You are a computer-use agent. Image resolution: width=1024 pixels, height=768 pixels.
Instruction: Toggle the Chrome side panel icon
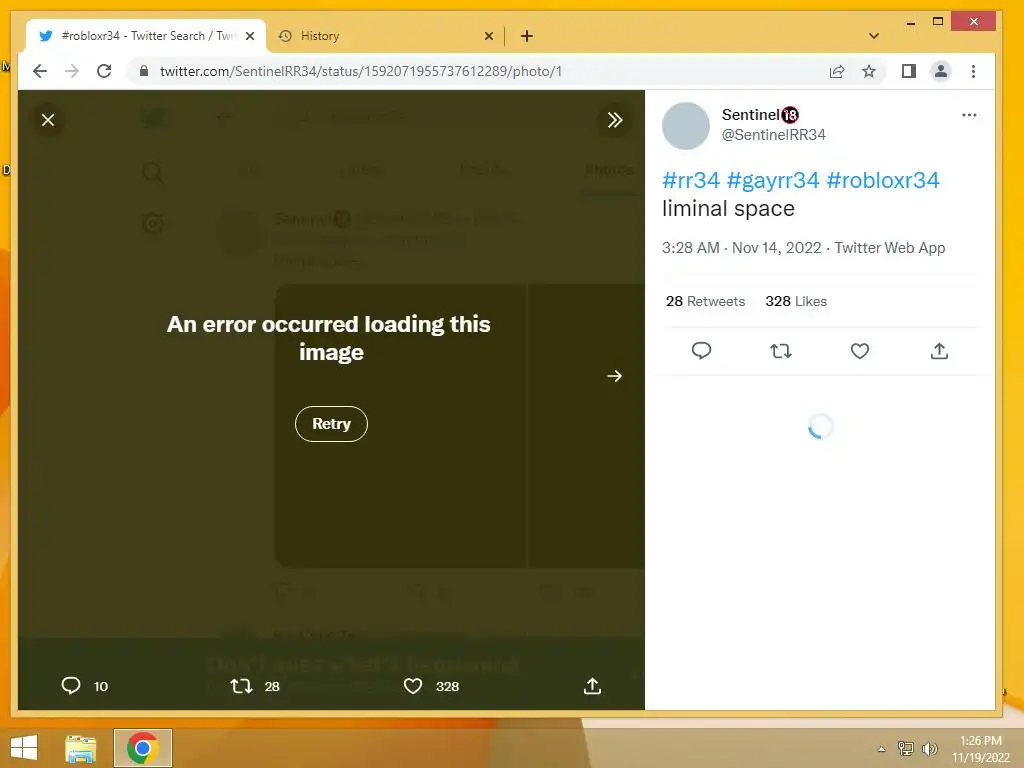[x=908, y=71]
